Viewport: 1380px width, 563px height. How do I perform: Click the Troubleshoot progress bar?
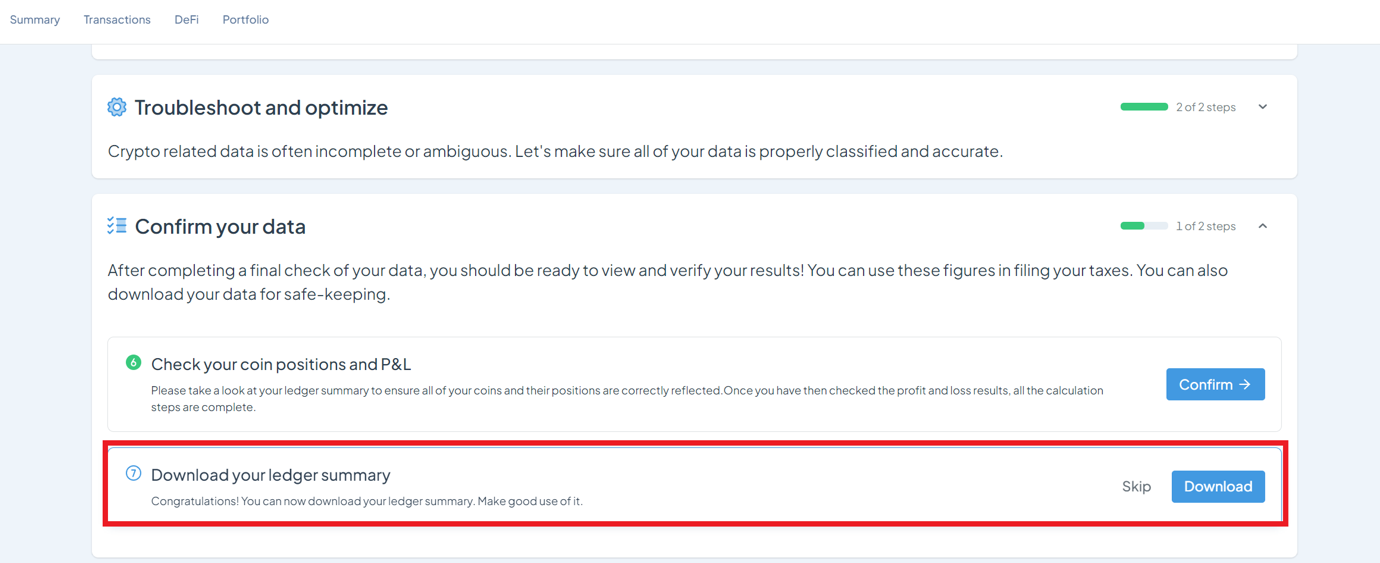click(1144, 107)
